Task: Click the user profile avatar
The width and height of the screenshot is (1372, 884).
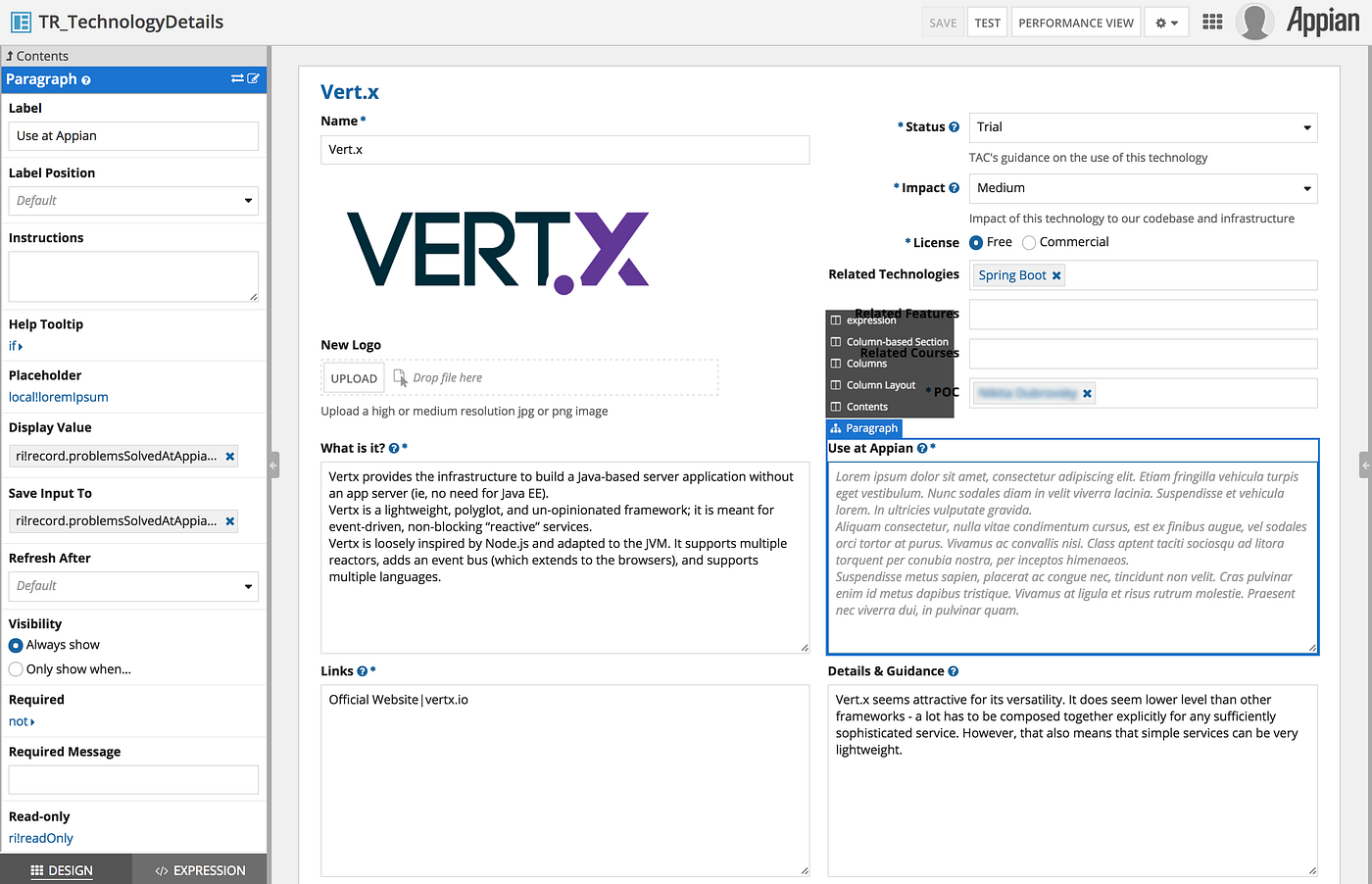Action: (1254, 22)
